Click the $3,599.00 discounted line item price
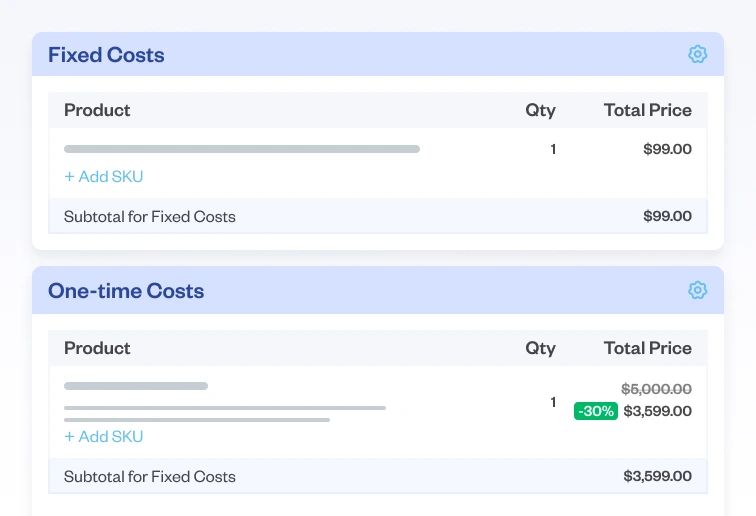756x516 pixels. tap(657, 411)
